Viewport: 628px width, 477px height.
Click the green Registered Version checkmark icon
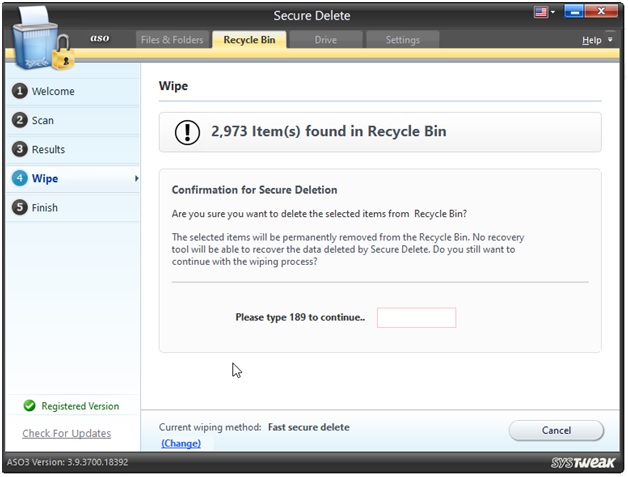click(29, 406)
